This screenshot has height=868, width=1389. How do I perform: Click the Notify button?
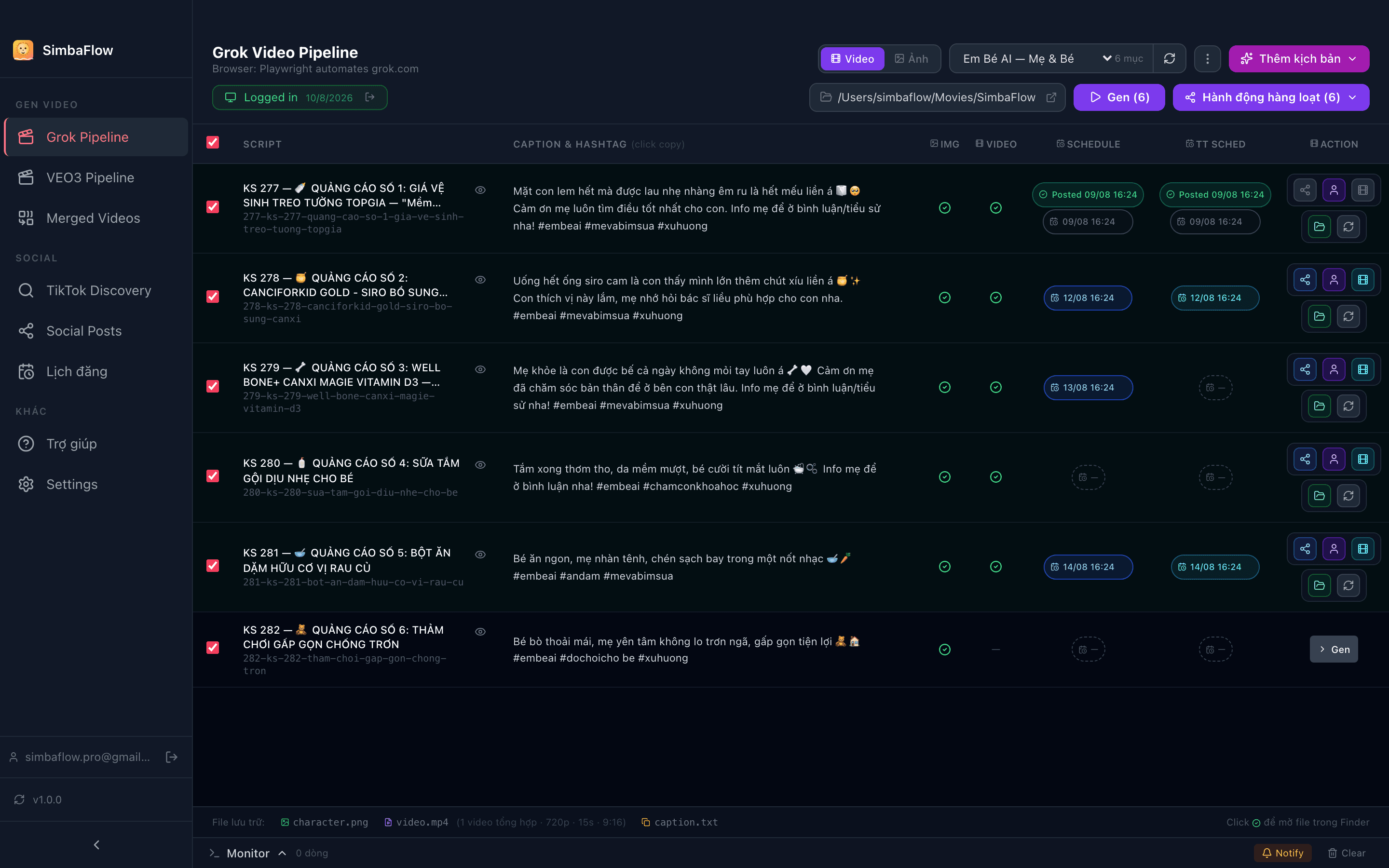pos(1282,853)
